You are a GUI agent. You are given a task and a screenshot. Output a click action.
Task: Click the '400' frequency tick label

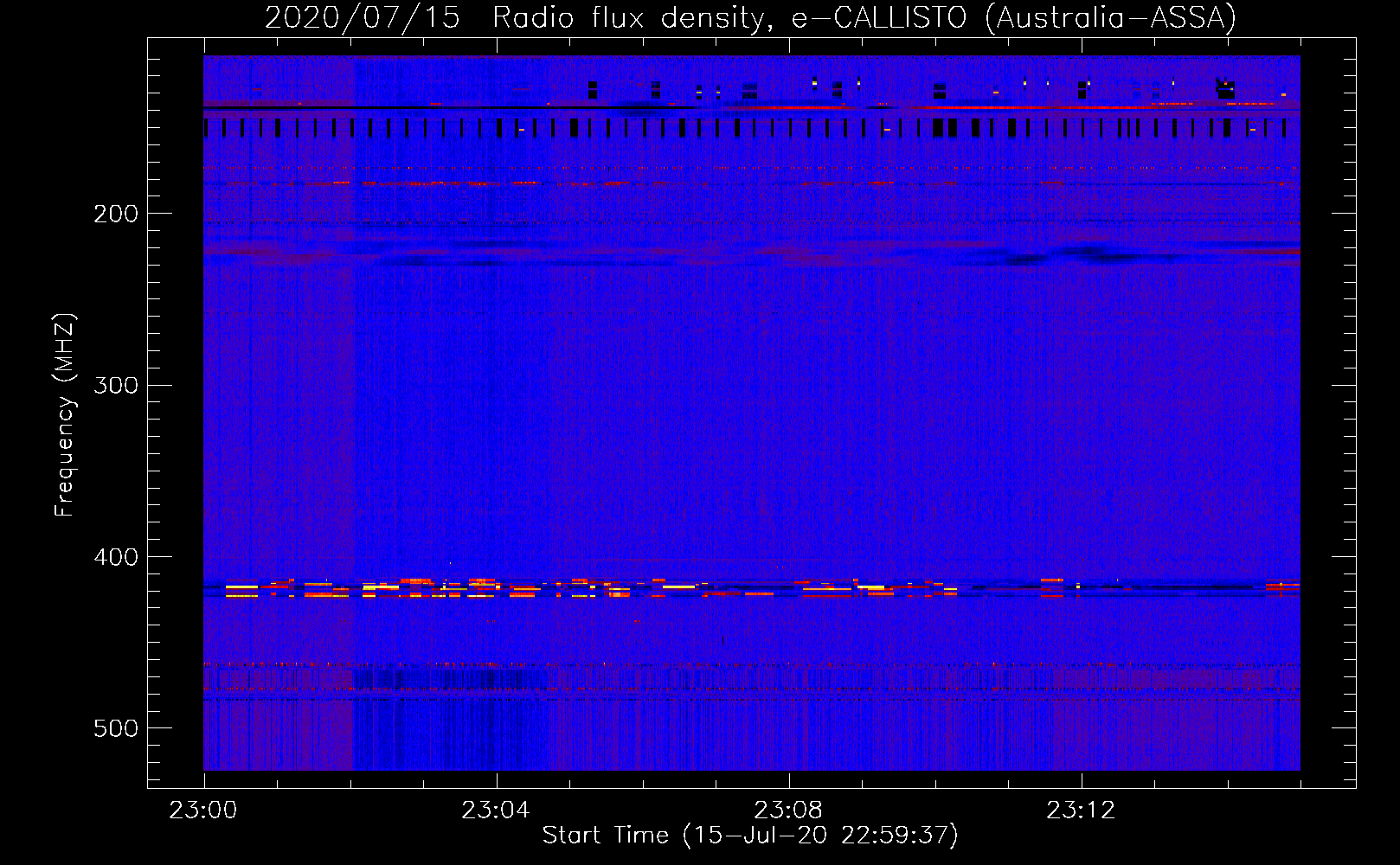click(116, 557)
